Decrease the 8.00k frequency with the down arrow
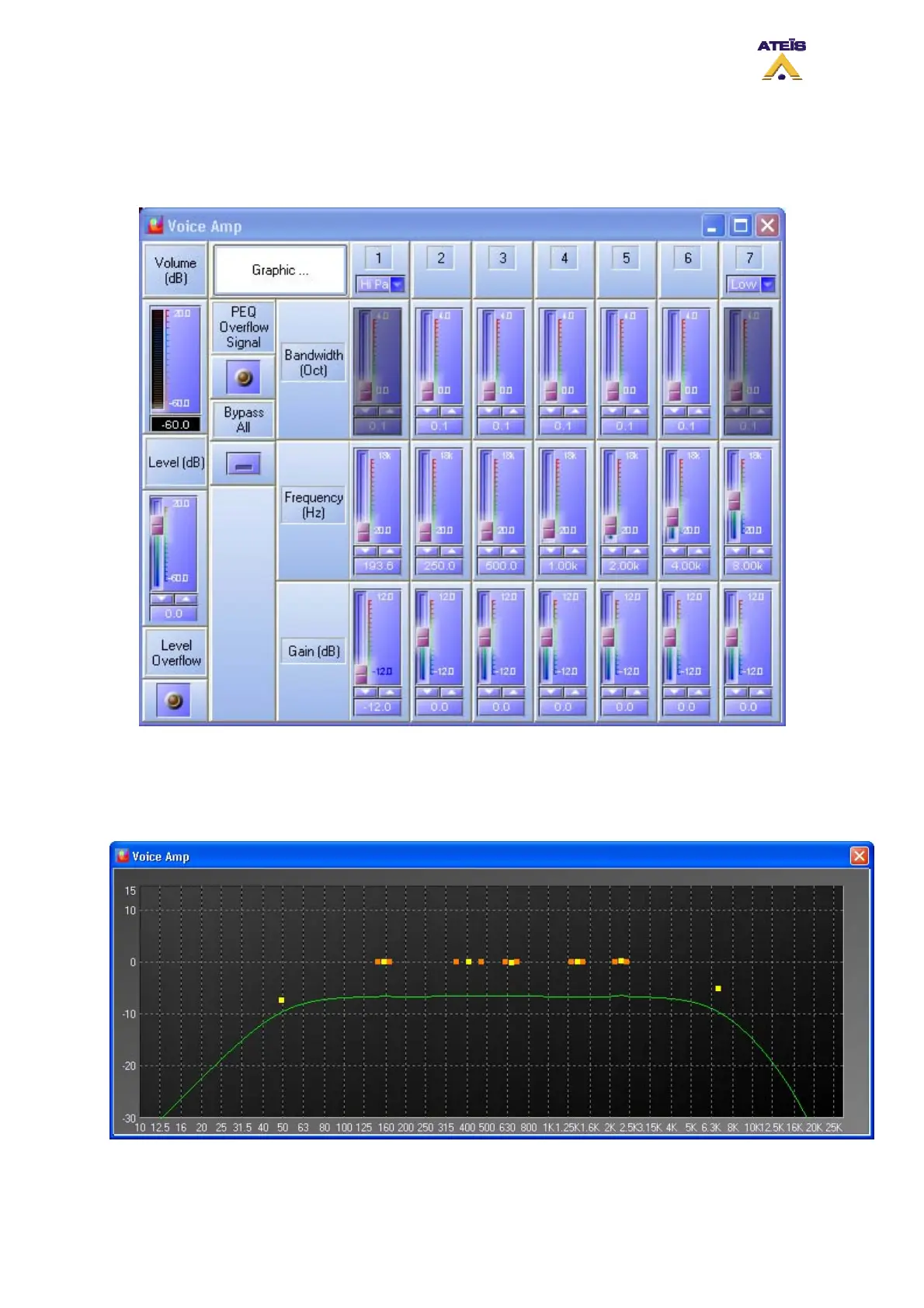Viewport: 924px width, 1308px height. 736,551
